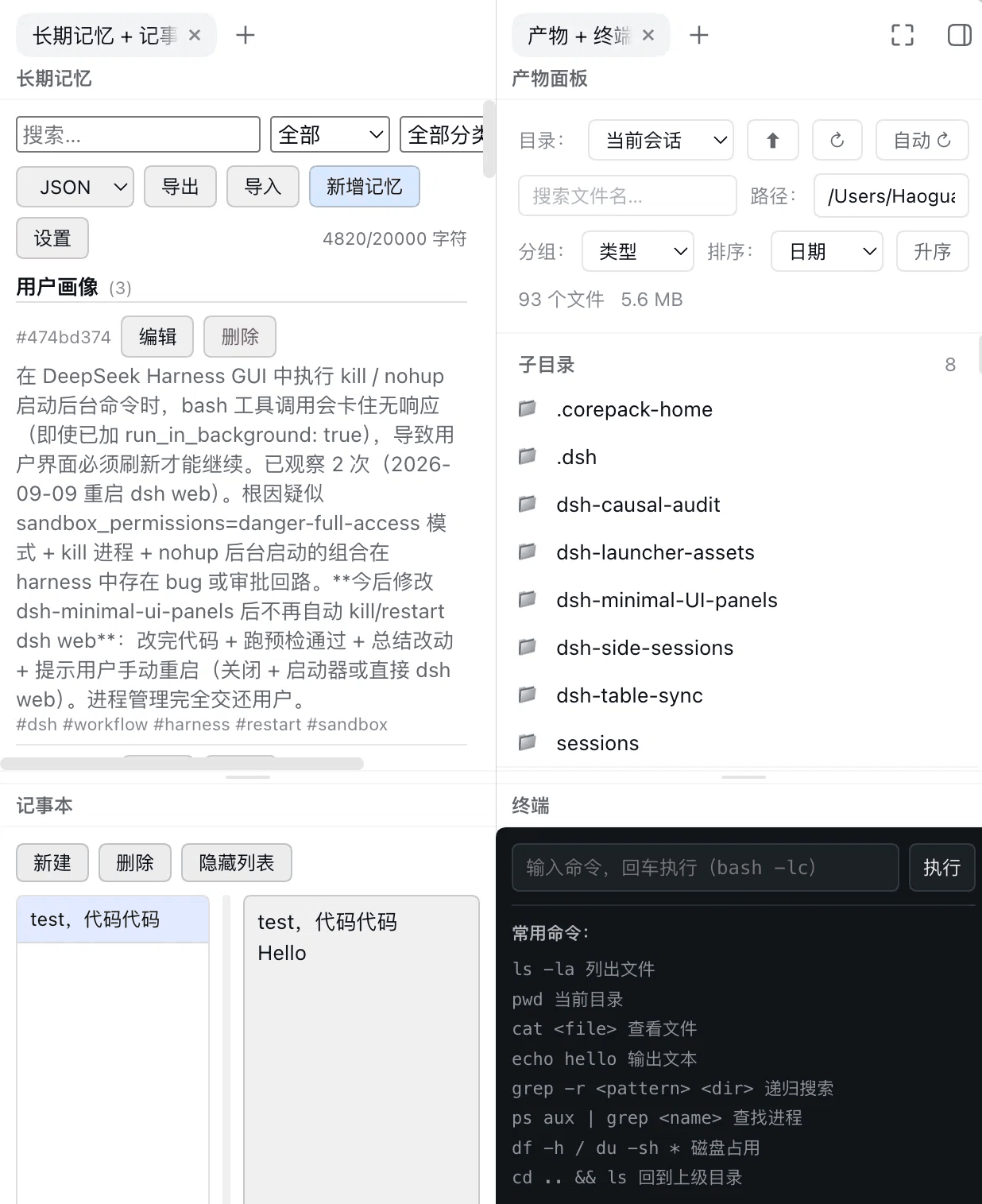Screen dimensions: 982x1204
Task: Click 'df -h / du -sh' 磁盘占用 command
Action: pos(636,1148)
